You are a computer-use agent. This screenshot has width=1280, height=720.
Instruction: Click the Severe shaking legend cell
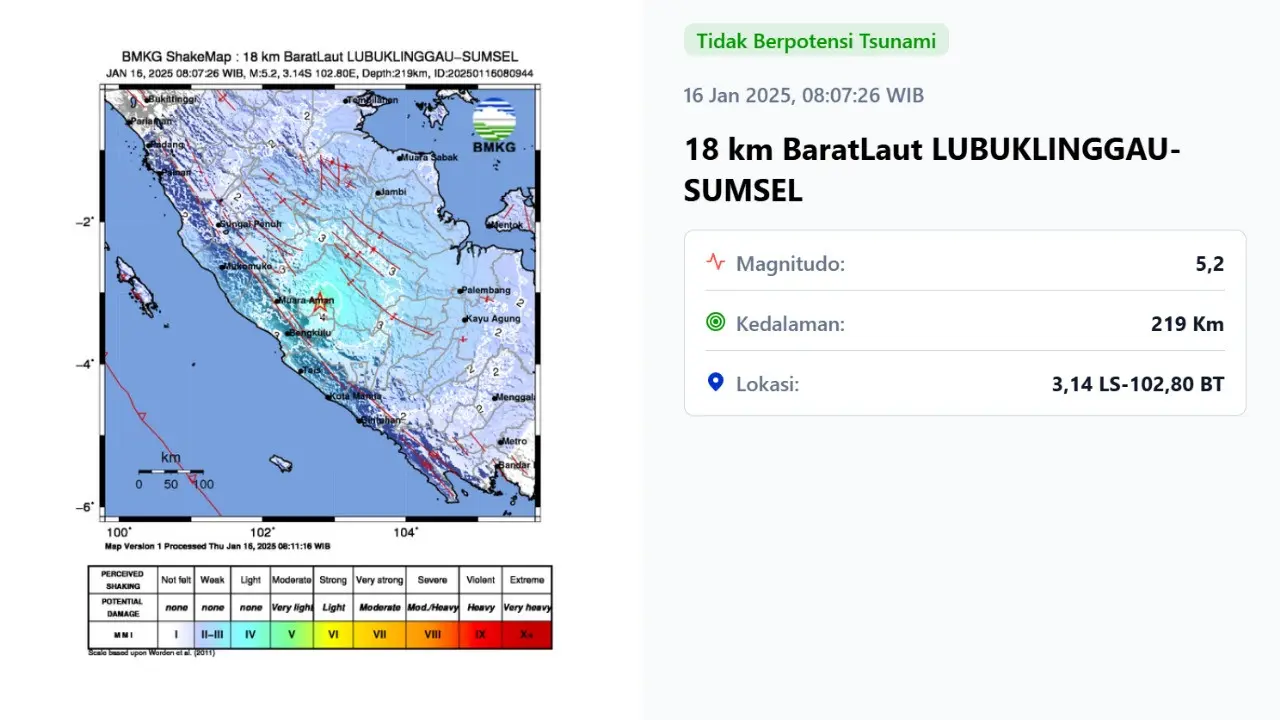coord(432,580)
